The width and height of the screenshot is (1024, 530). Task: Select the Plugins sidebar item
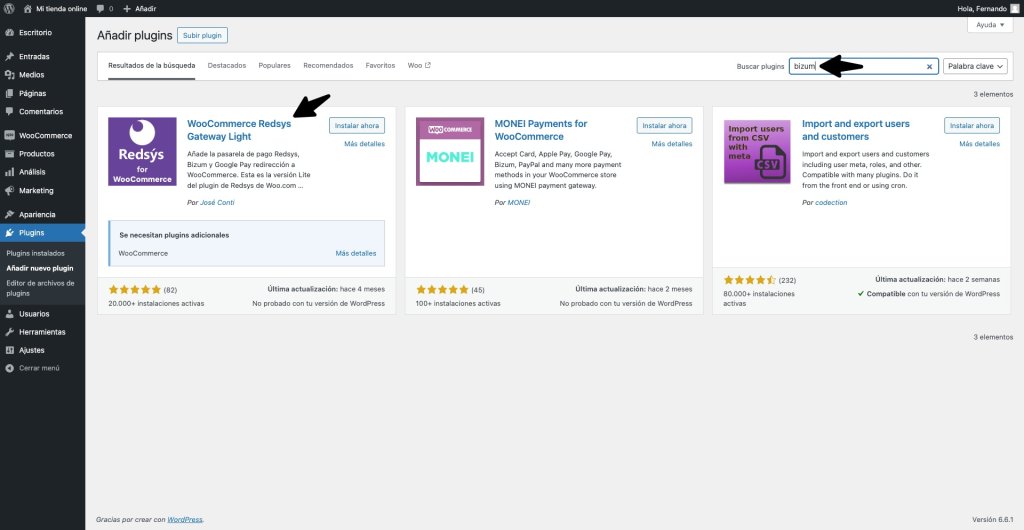(x=42, y=233)
